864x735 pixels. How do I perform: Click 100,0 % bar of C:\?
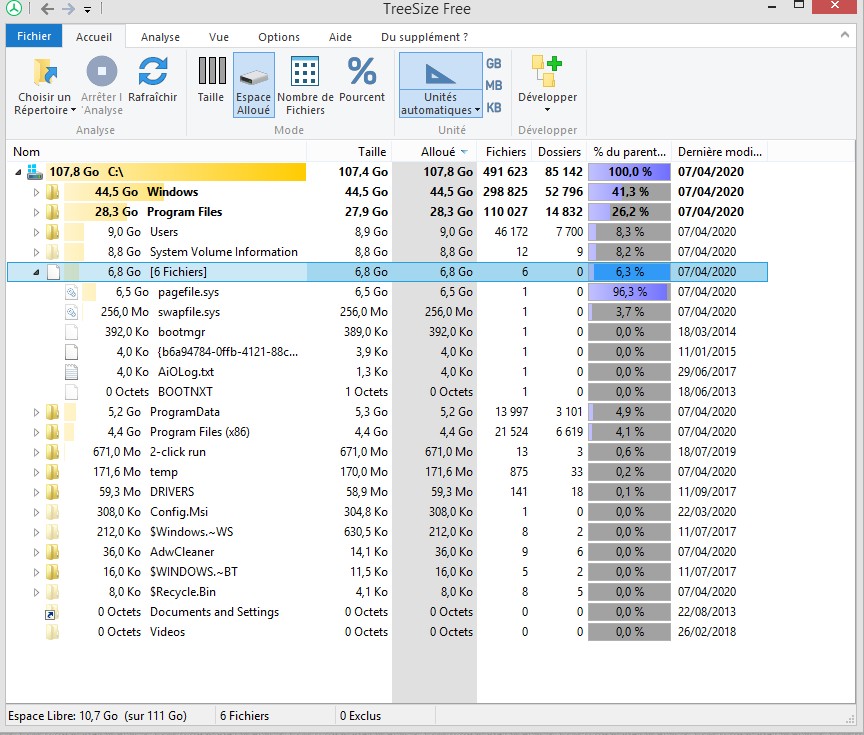629,172
